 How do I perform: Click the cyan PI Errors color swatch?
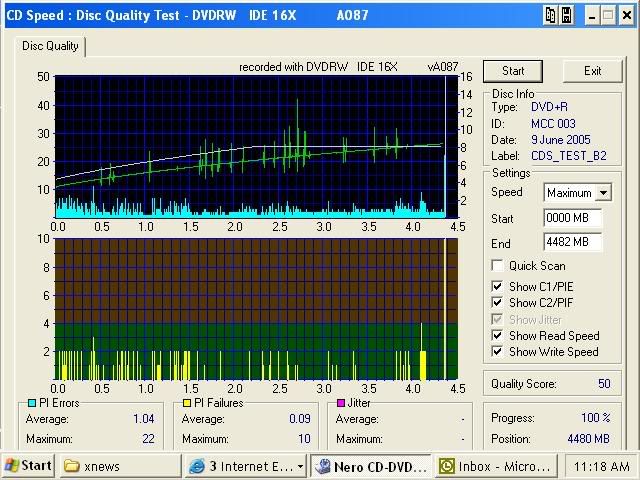[31, 403]
